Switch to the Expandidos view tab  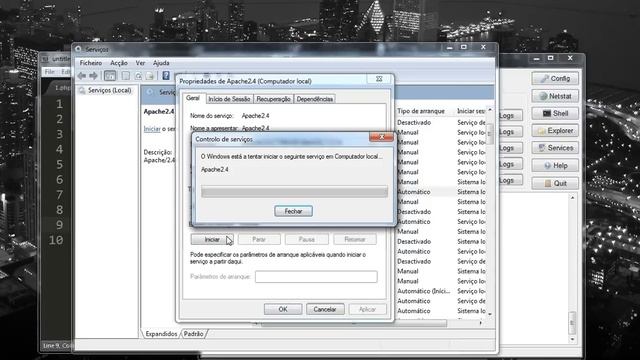pos(161,333)
